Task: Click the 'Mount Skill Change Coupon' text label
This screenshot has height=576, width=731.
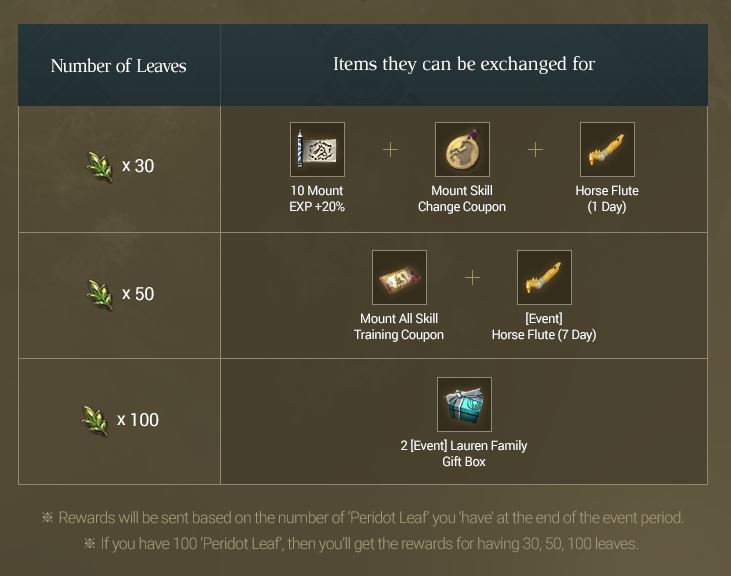Action: pos(462,199)
